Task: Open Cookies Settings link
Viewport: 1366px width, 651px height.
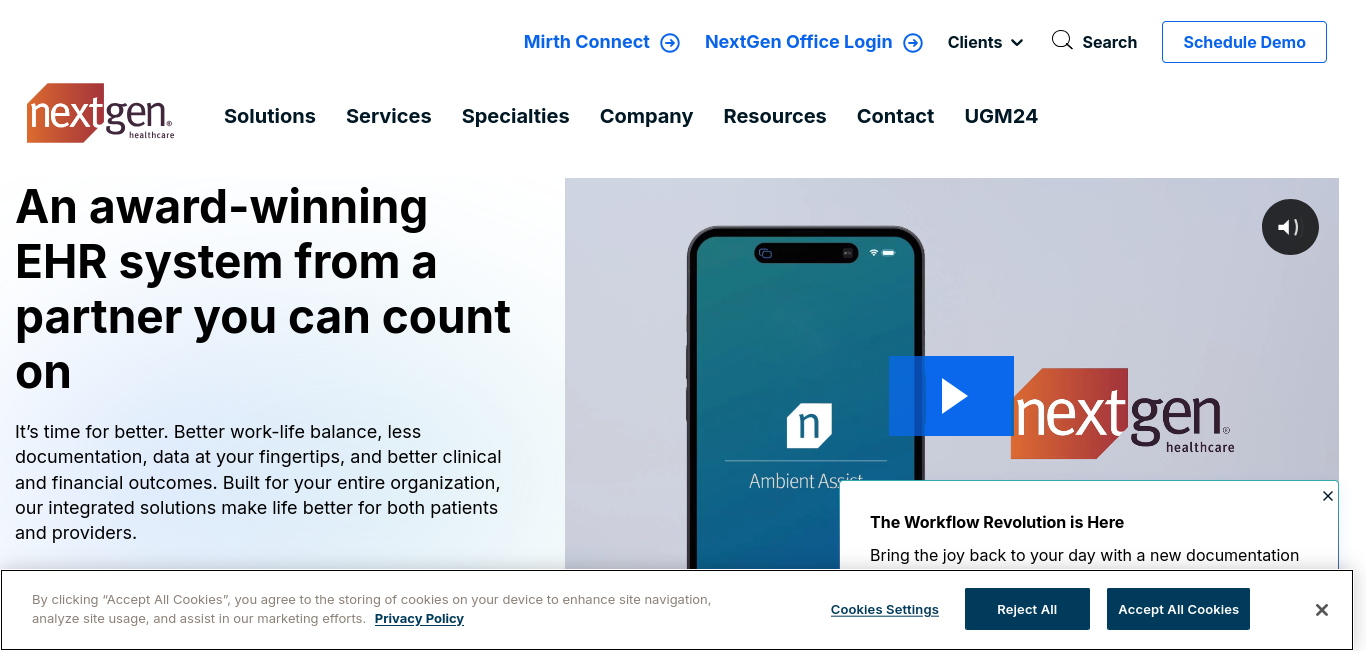Action: pyautogui.click(x=885, y=610)
